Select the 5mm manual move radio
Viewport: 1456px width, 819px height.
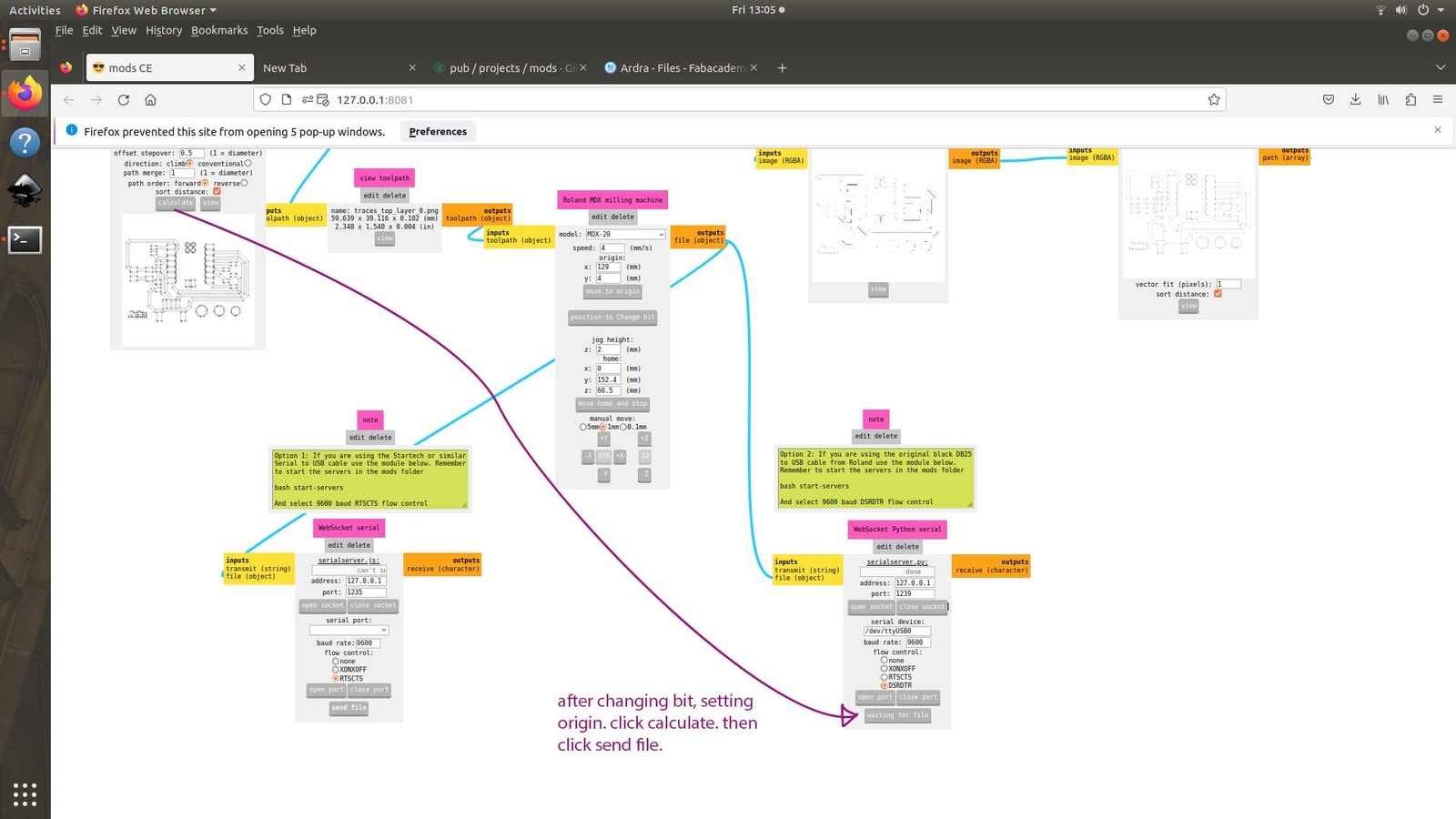point(583,427)
